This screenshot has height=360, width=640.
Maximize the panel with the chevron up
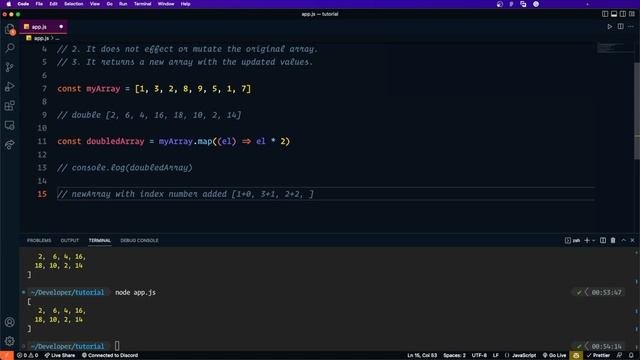[623, 240]
